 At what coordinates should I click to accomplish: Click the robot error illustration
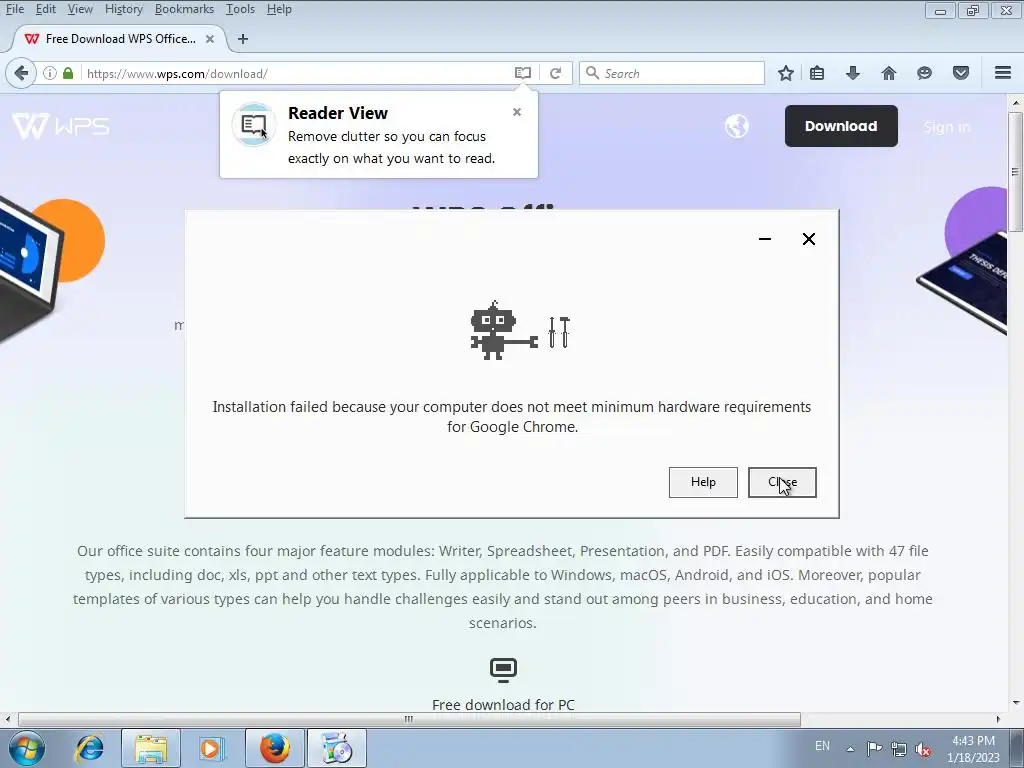tap(520, 330)
